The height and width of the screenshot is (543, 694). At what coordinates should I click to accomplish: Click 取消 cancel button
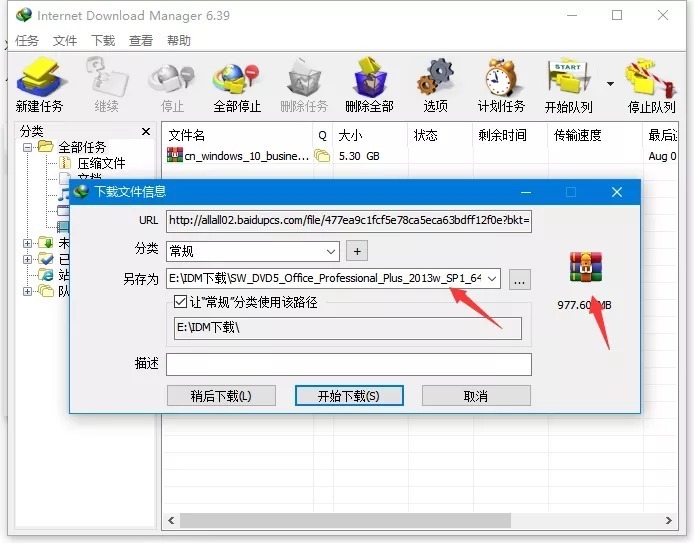pos(476,396)
